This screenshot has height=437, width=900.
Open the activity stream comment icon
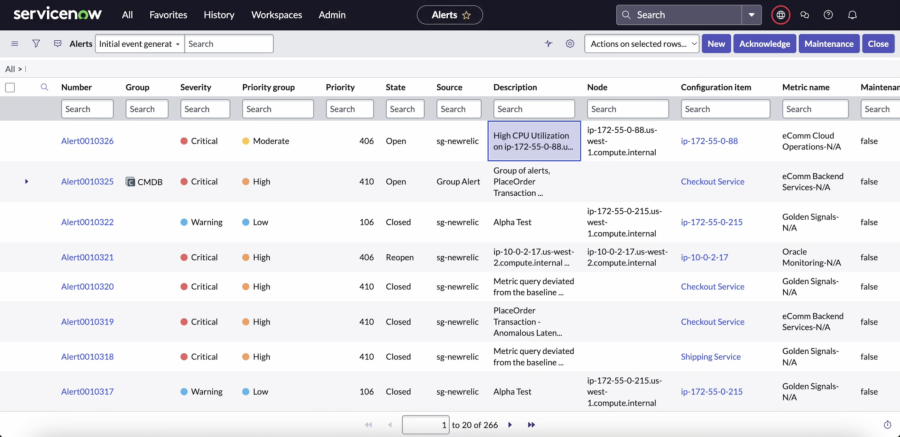tap(57, 44)
